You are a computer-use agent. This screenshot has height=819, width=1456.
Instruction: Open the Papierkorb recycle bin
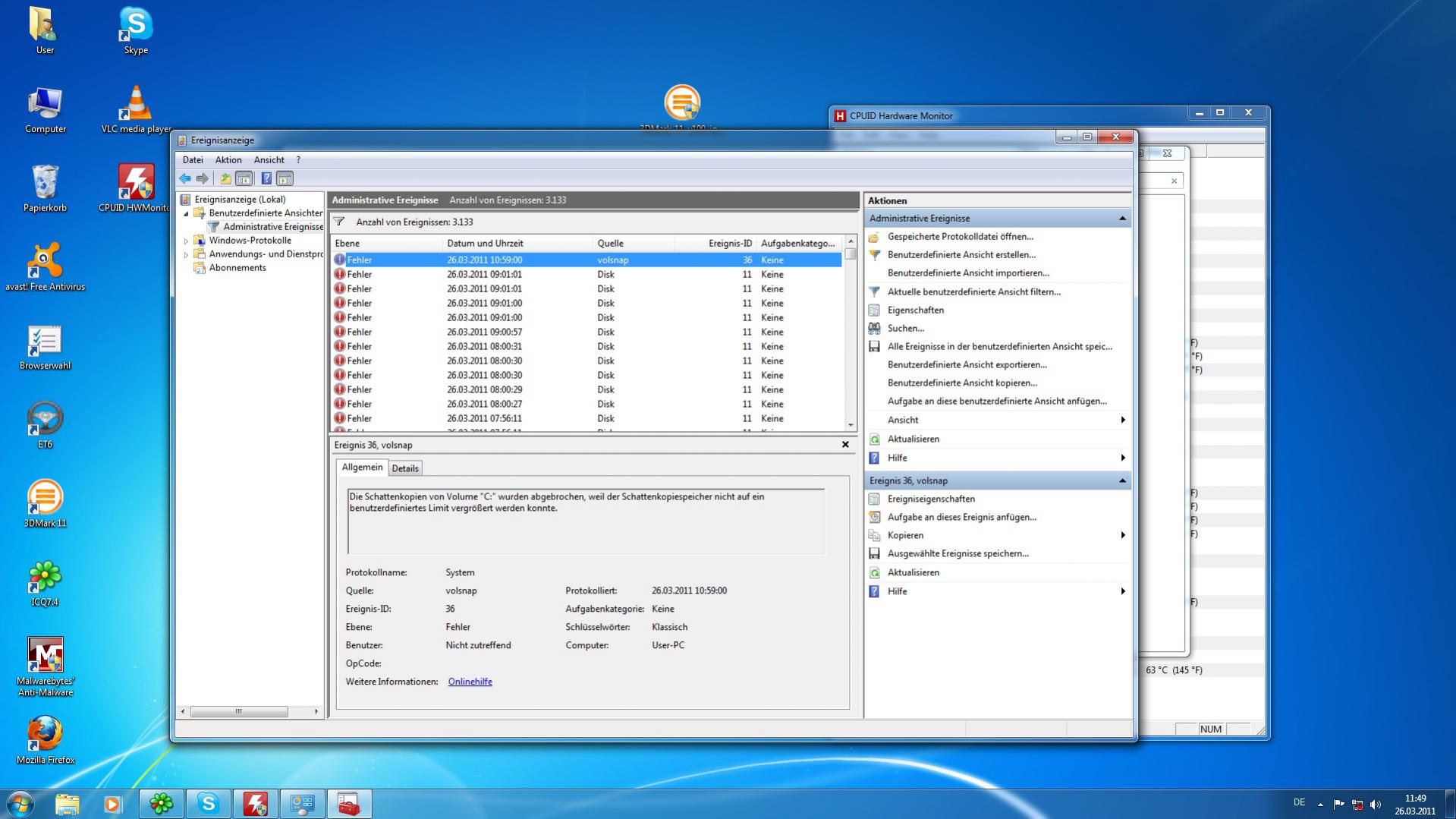pyautogui.click(x=45, y=188)
